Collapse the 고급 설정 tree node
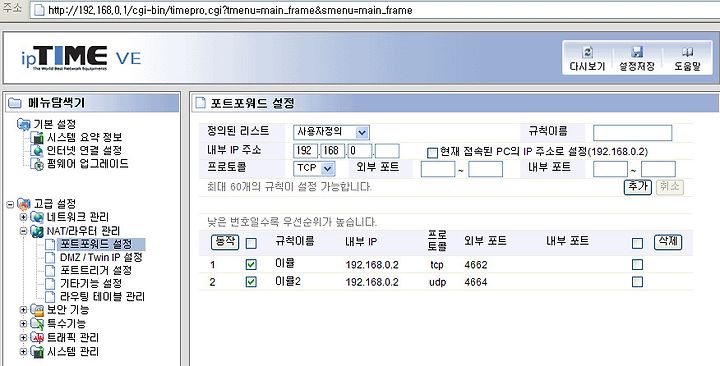Image resolution: width=720 pixels, height=366 pixels. coord(10,204)
